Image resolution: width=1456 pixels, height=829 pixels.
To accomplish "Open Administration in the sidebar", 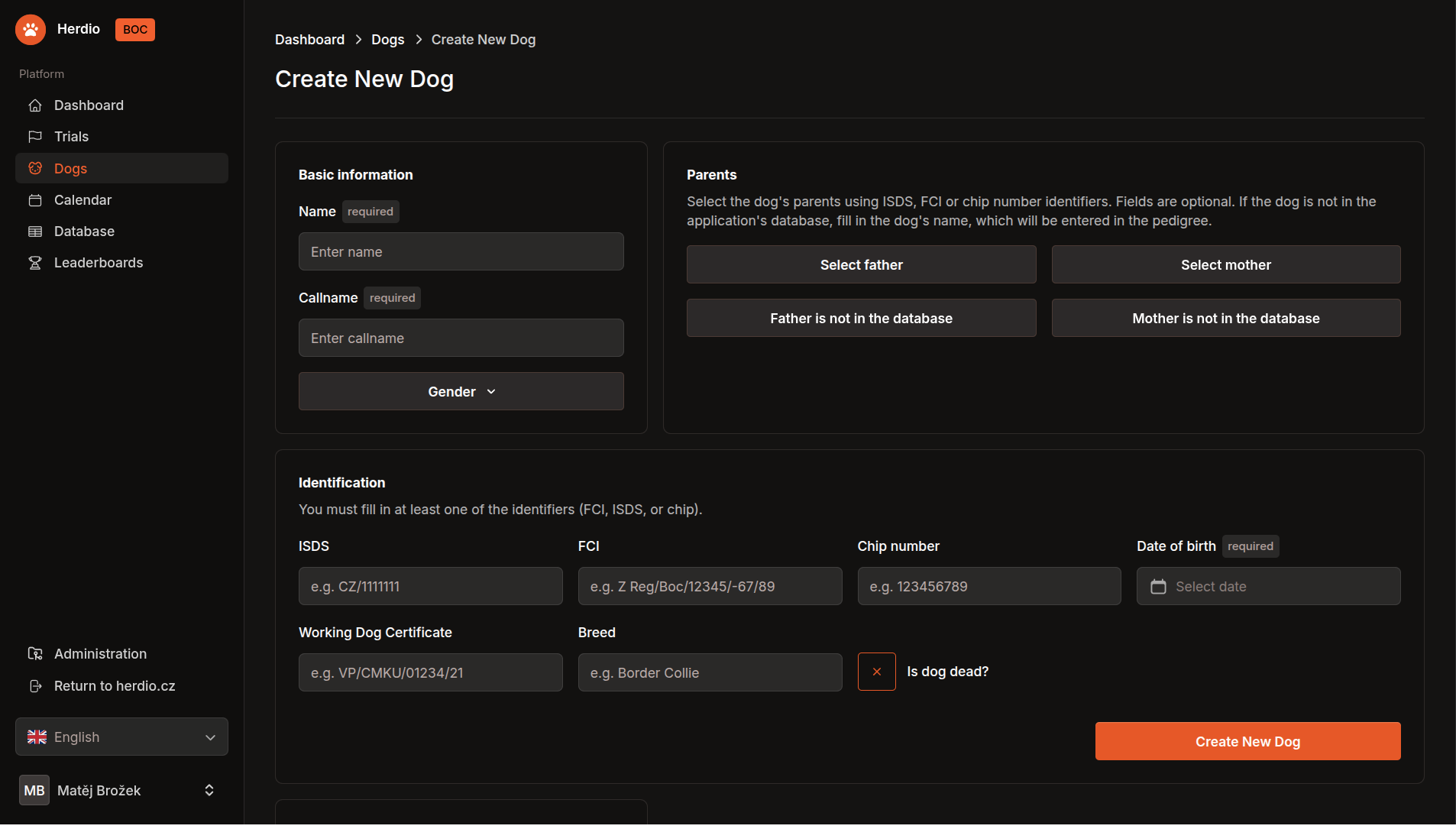I will 122,654.
